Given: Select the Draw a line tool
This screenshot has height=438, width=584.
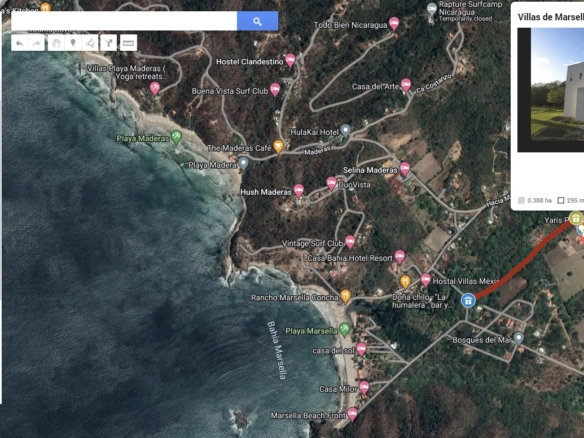Looking at the screenshot, I should point(90,43).
